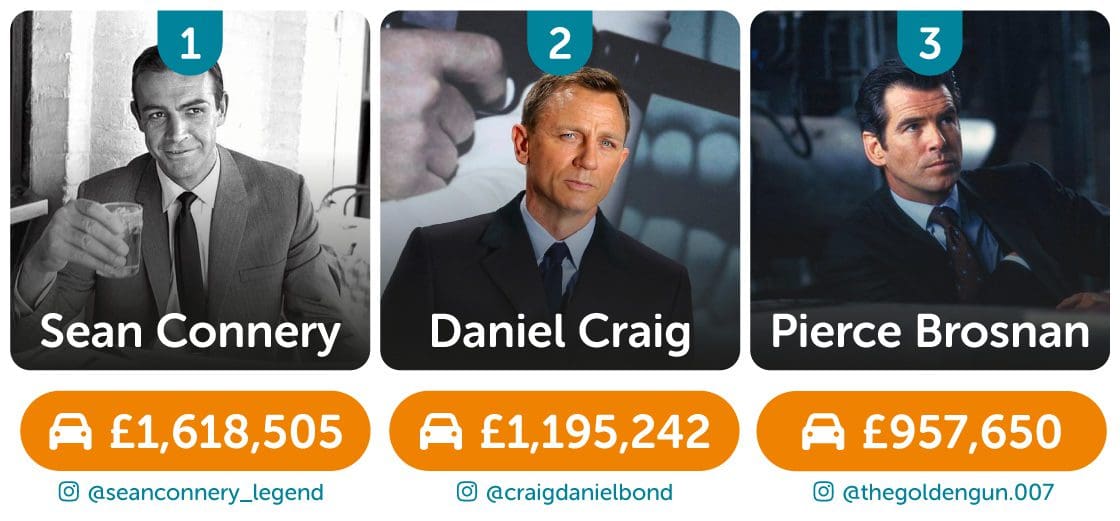Click the car icon beside £1,195,242
Image resolution: width=1120 pixels, height=521 pixels.
tap(440, 432)
